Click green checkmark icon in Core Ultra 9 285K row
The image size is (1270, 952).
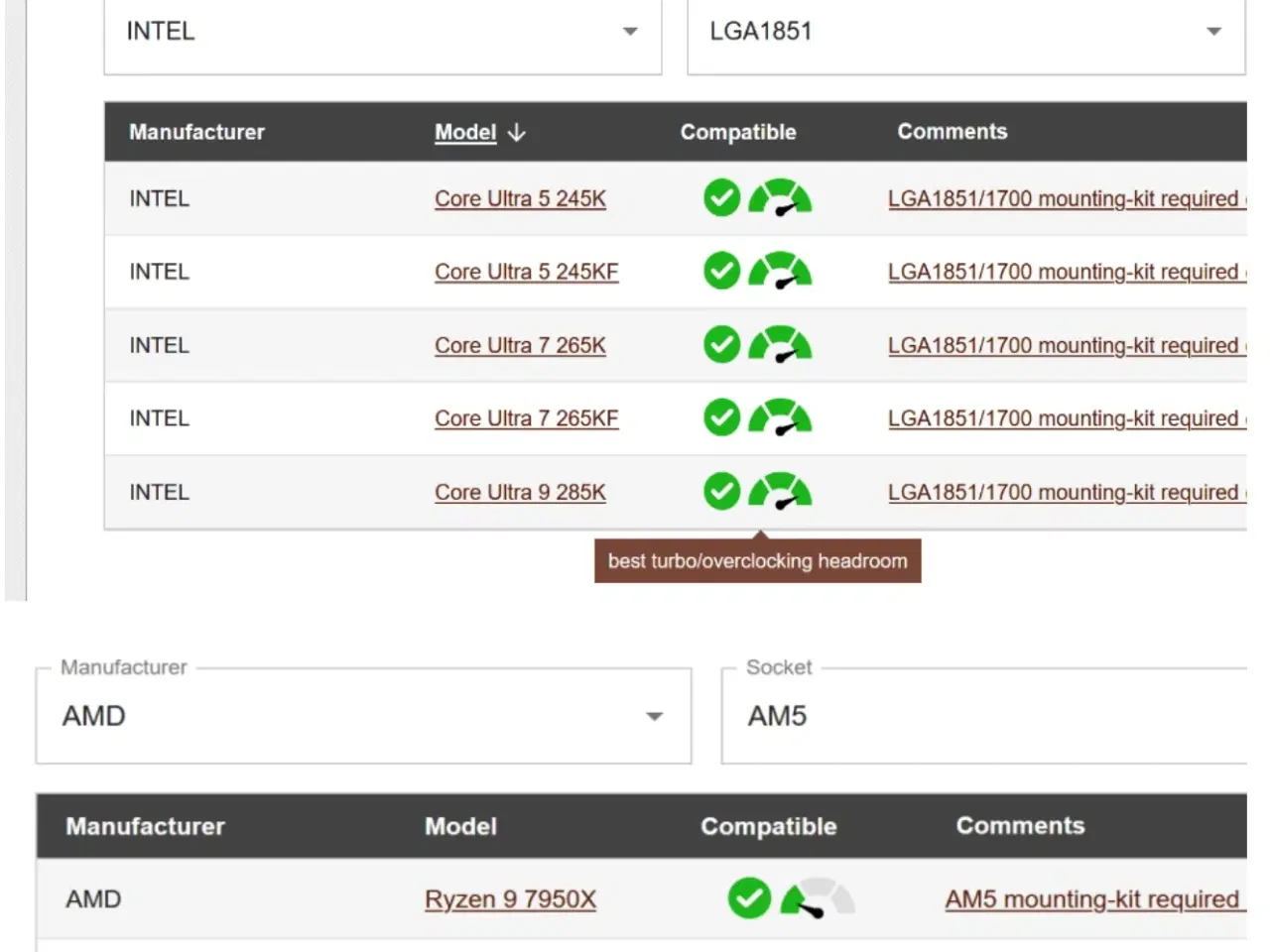coord(721,491)
